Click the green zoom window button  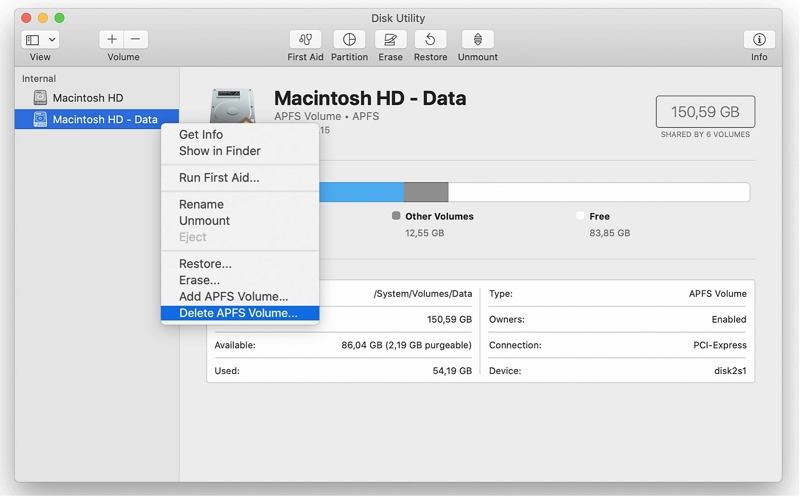point(59,18)
